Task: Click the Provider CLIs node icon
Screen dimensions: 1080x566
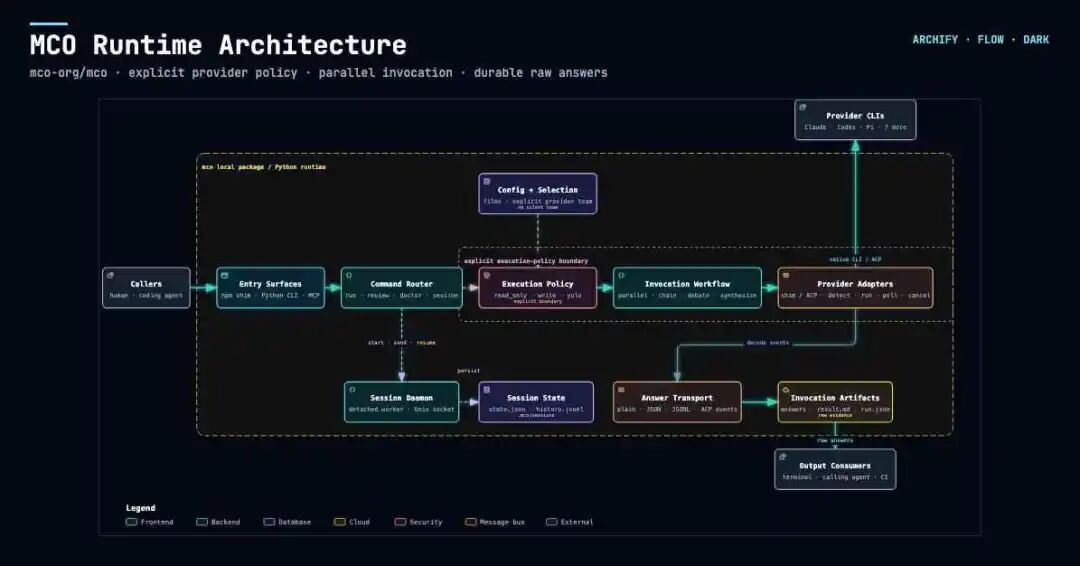Action: 802,107
